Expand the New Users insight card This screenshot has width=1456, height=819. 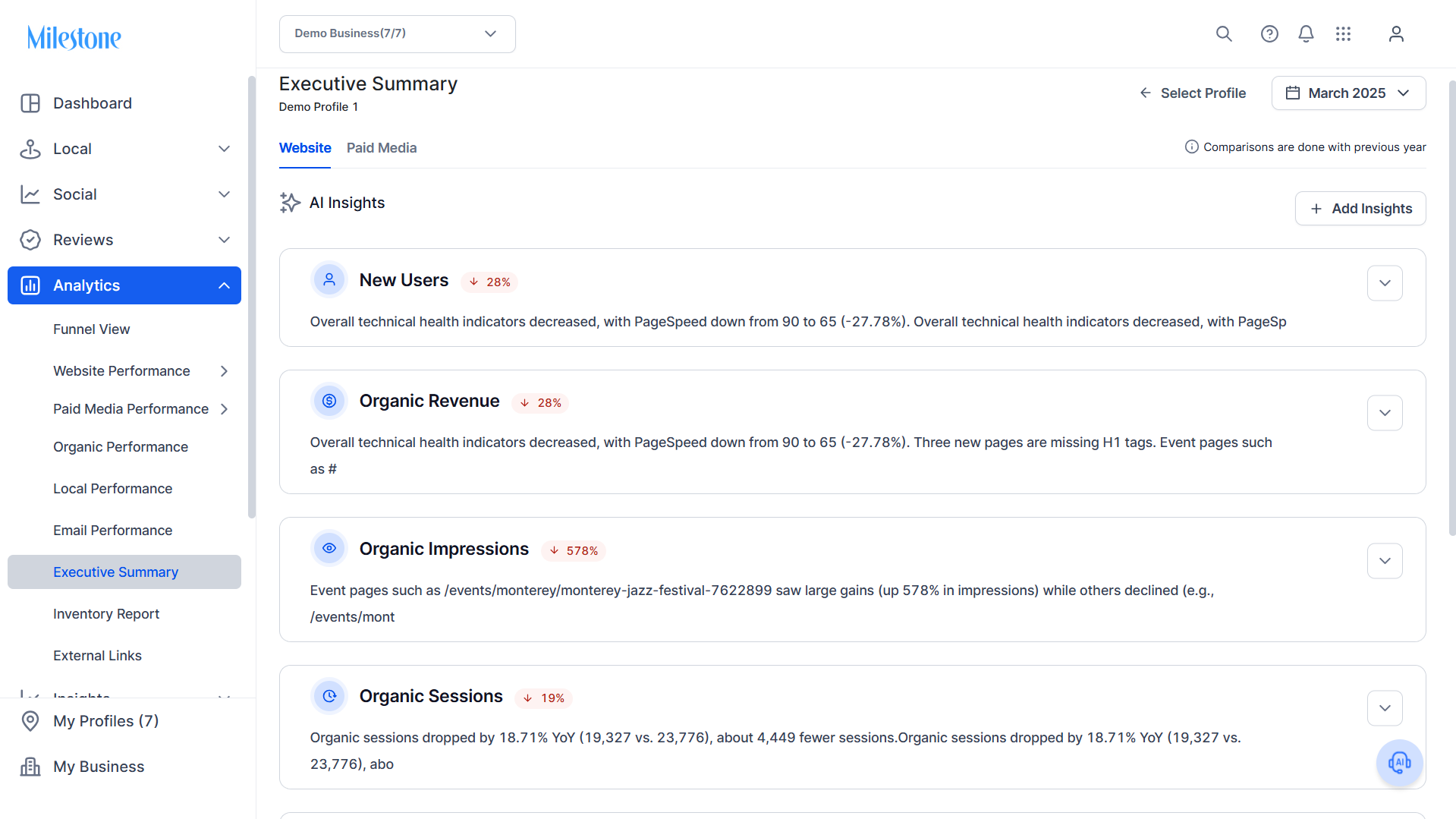point(1385,283)
